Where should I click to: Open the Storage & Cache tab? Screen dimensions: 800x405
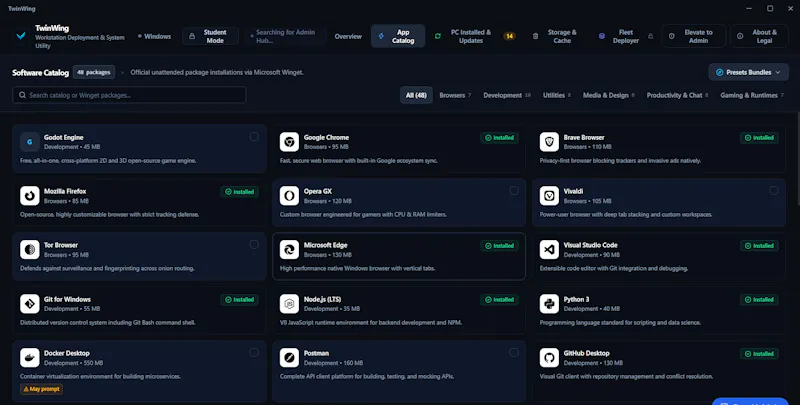coord(556,36)
